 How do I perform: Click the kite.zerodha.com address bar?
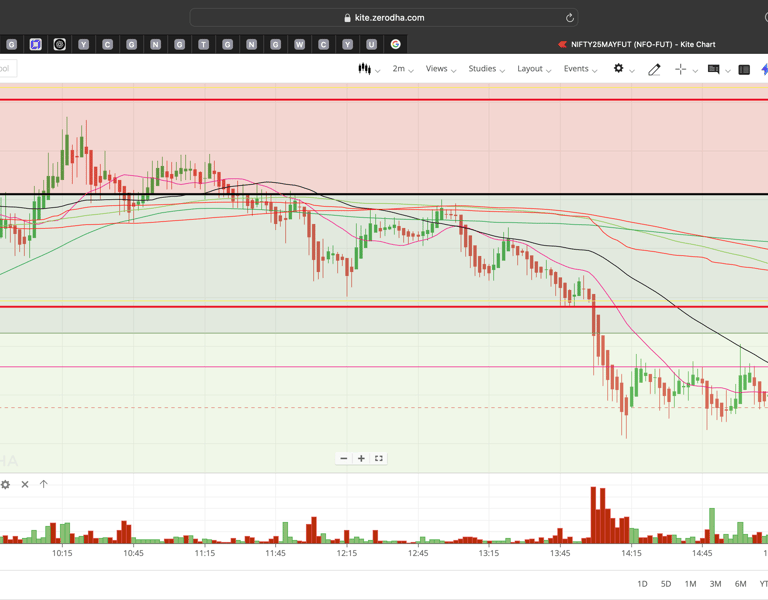tap(384, 18)
